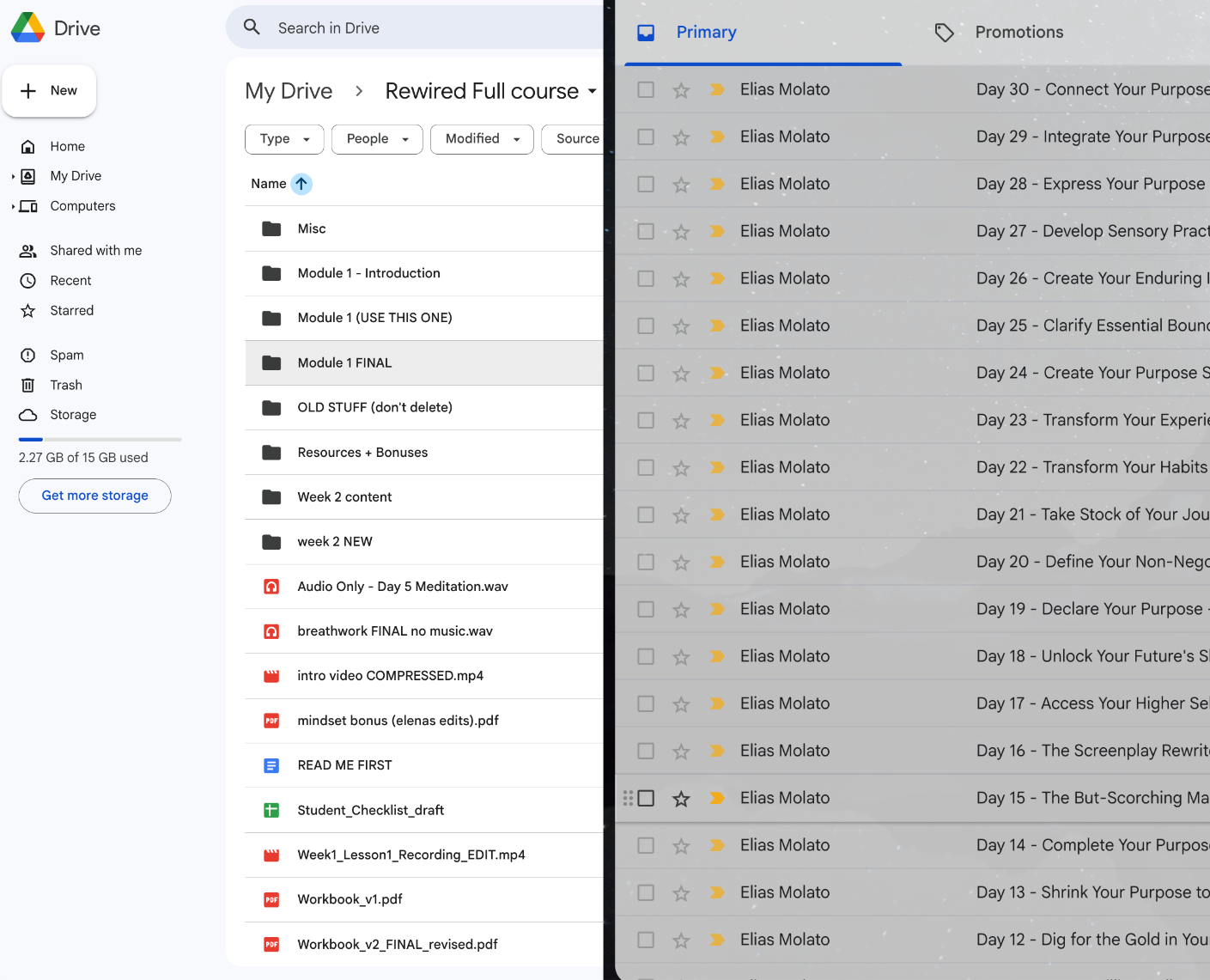Go to My Drive breadcrumb

[289, 91]
